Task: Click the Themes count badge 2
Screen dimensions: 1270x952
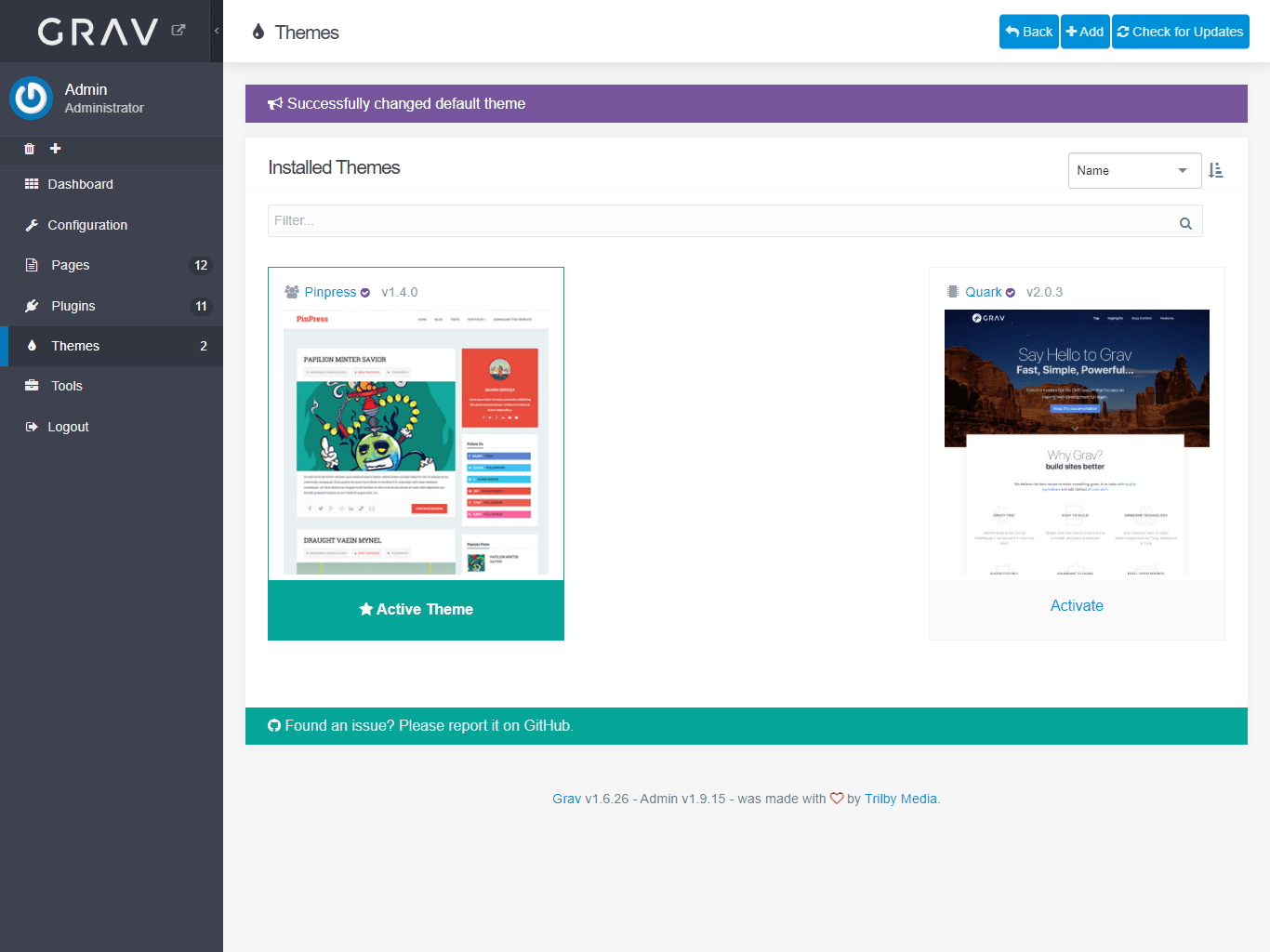Action: coord(204,346)
